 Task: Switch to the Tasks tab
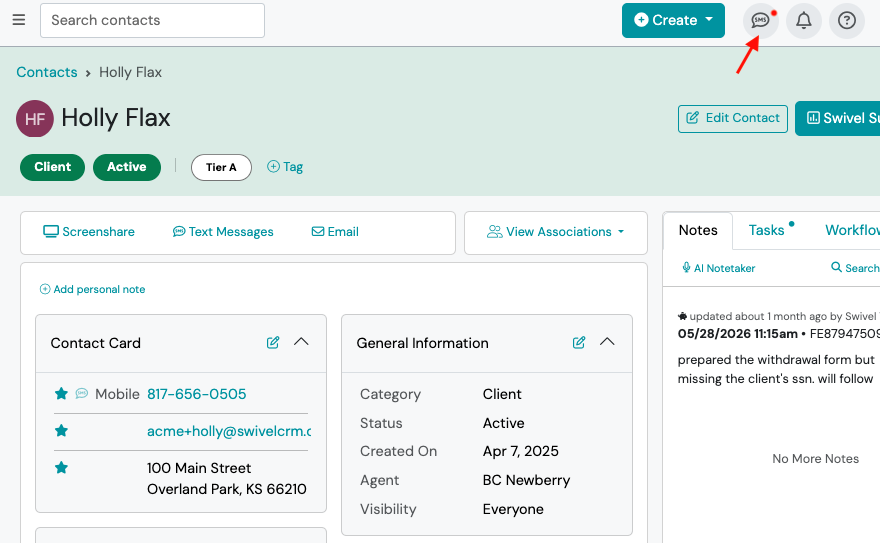tap(767, 231)
